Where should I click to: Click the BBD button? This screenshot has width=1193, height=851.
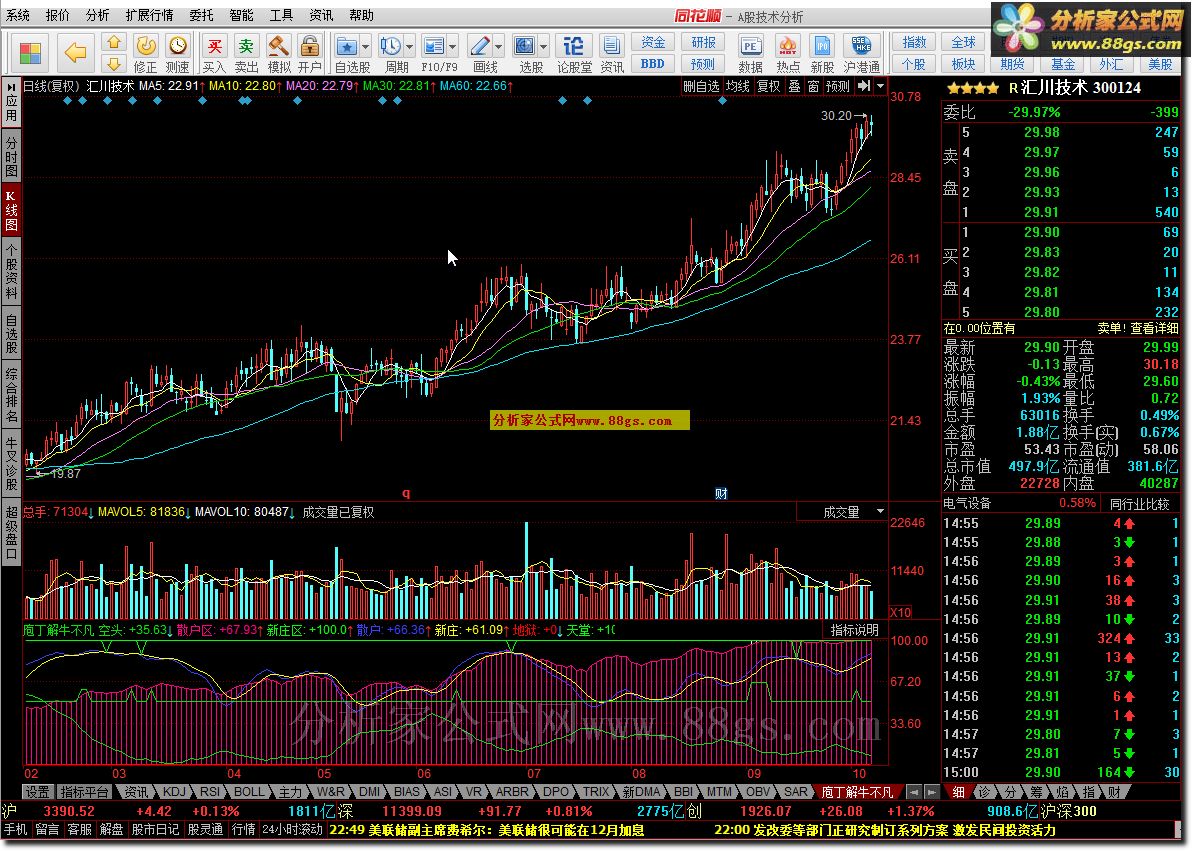coord(653,64)
